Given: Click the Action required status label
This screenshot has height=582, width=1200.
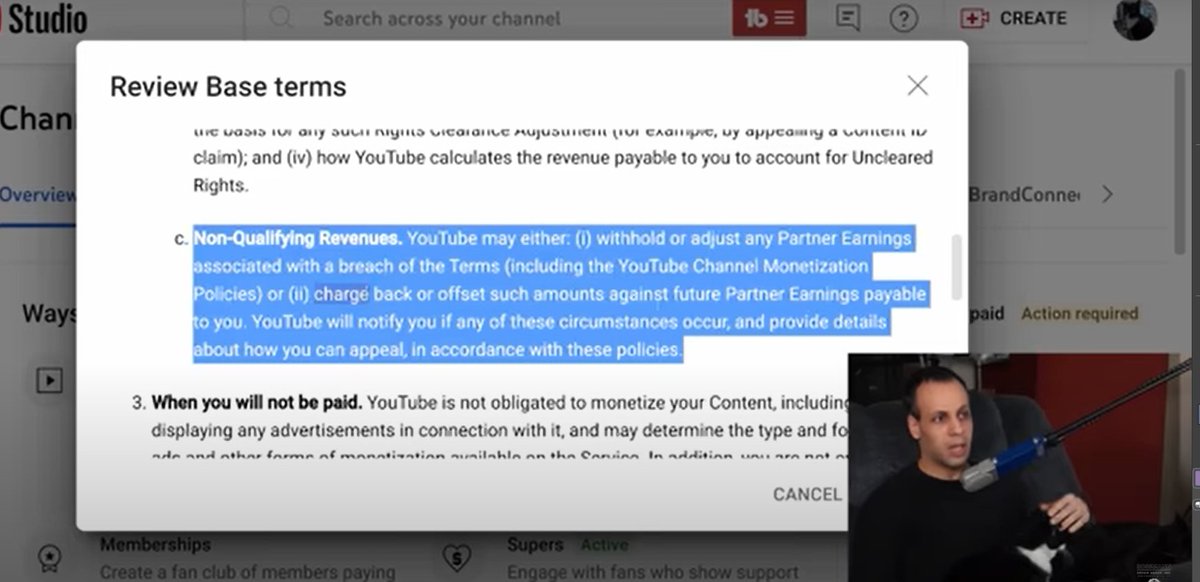Looking at the screenshot, I should (x=1079, y=313).
